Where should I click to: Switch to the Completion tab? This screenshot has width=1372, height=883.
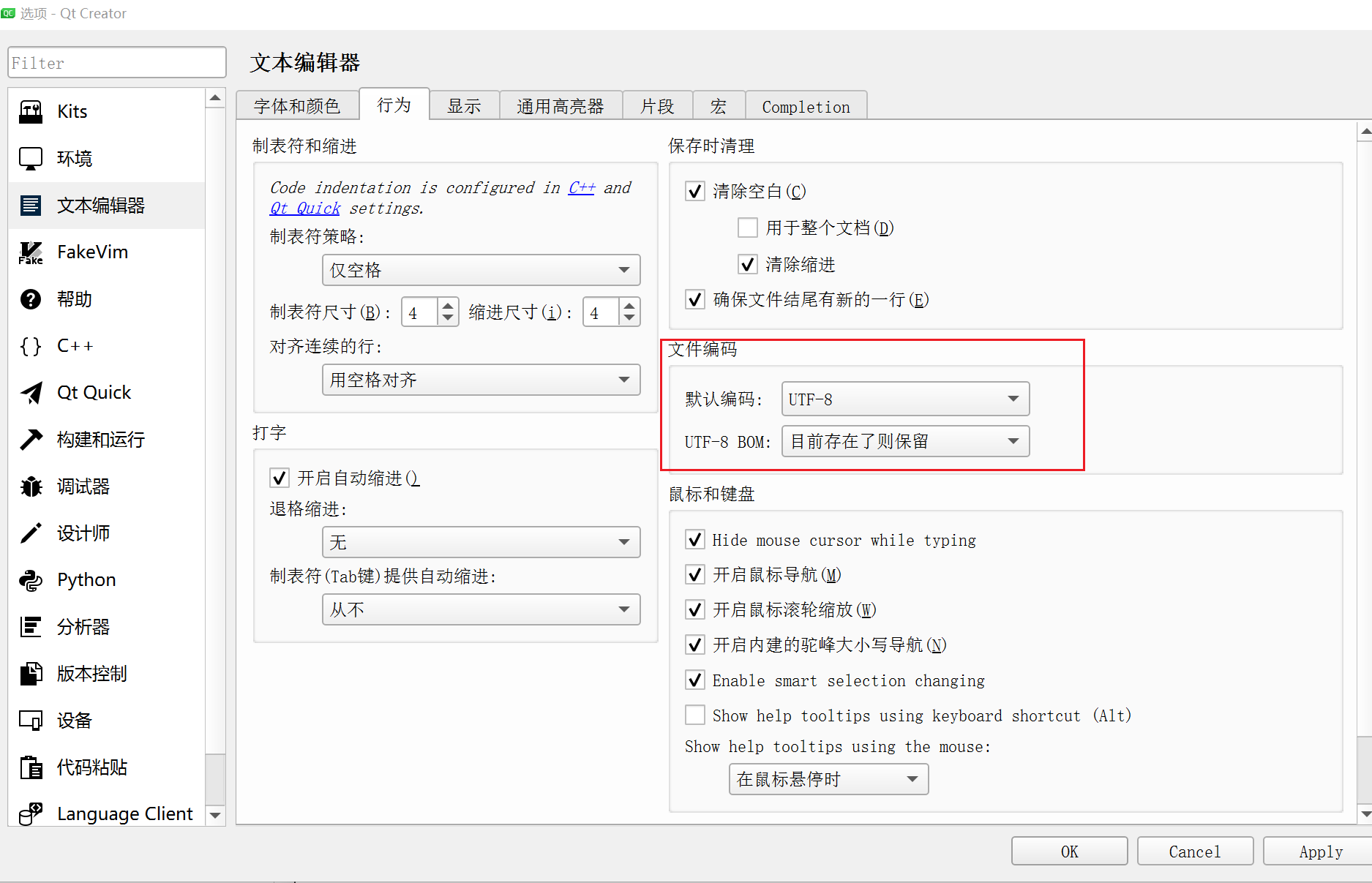[806, 106]
